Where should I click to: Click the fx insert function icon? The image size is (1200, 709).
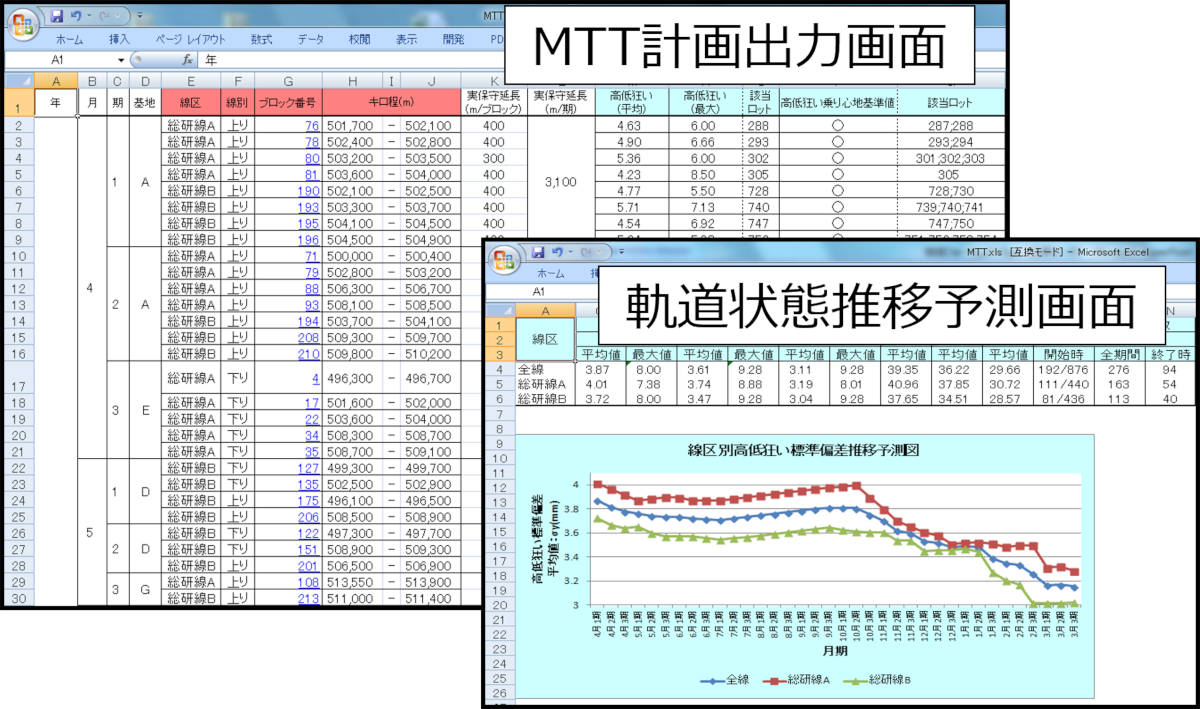(x=186, y=60)
